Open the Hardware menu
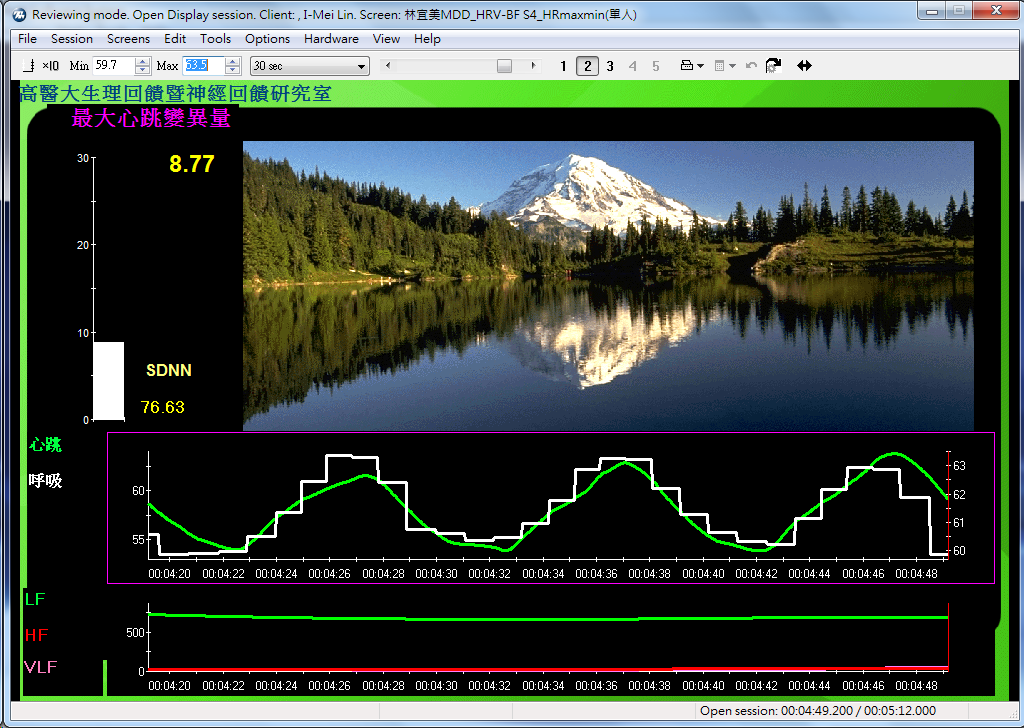The height and width of the screenshot is (728, 1024). coord(331,39)
